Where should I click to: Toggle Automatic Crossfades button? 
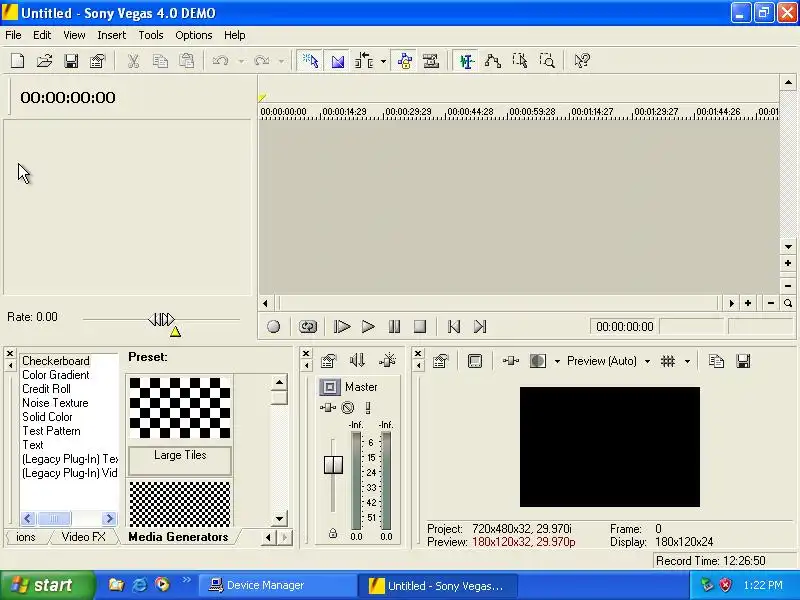(337, 61)
